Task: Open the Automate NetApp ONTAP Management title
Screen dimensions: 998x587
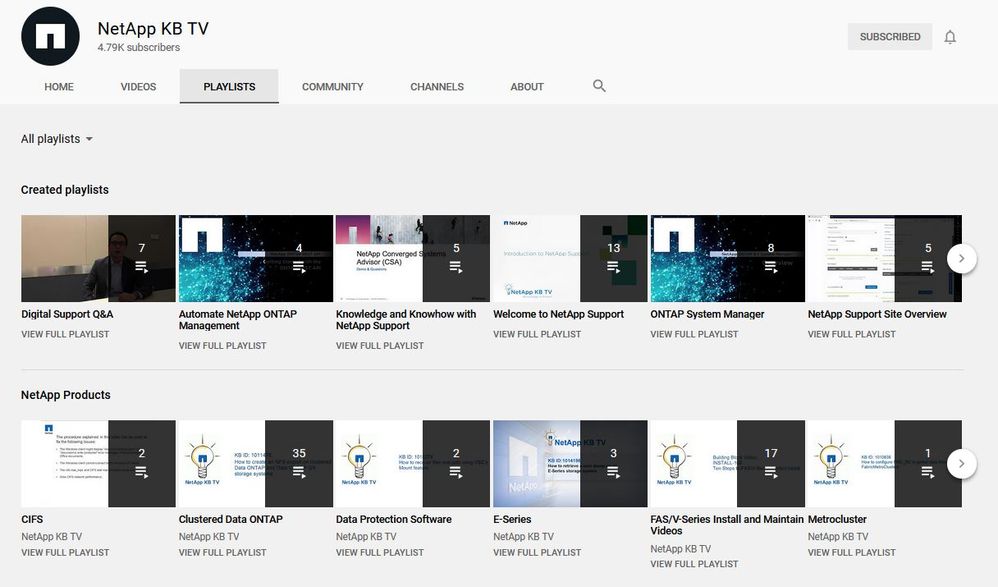Action: [x=237, y=320]
